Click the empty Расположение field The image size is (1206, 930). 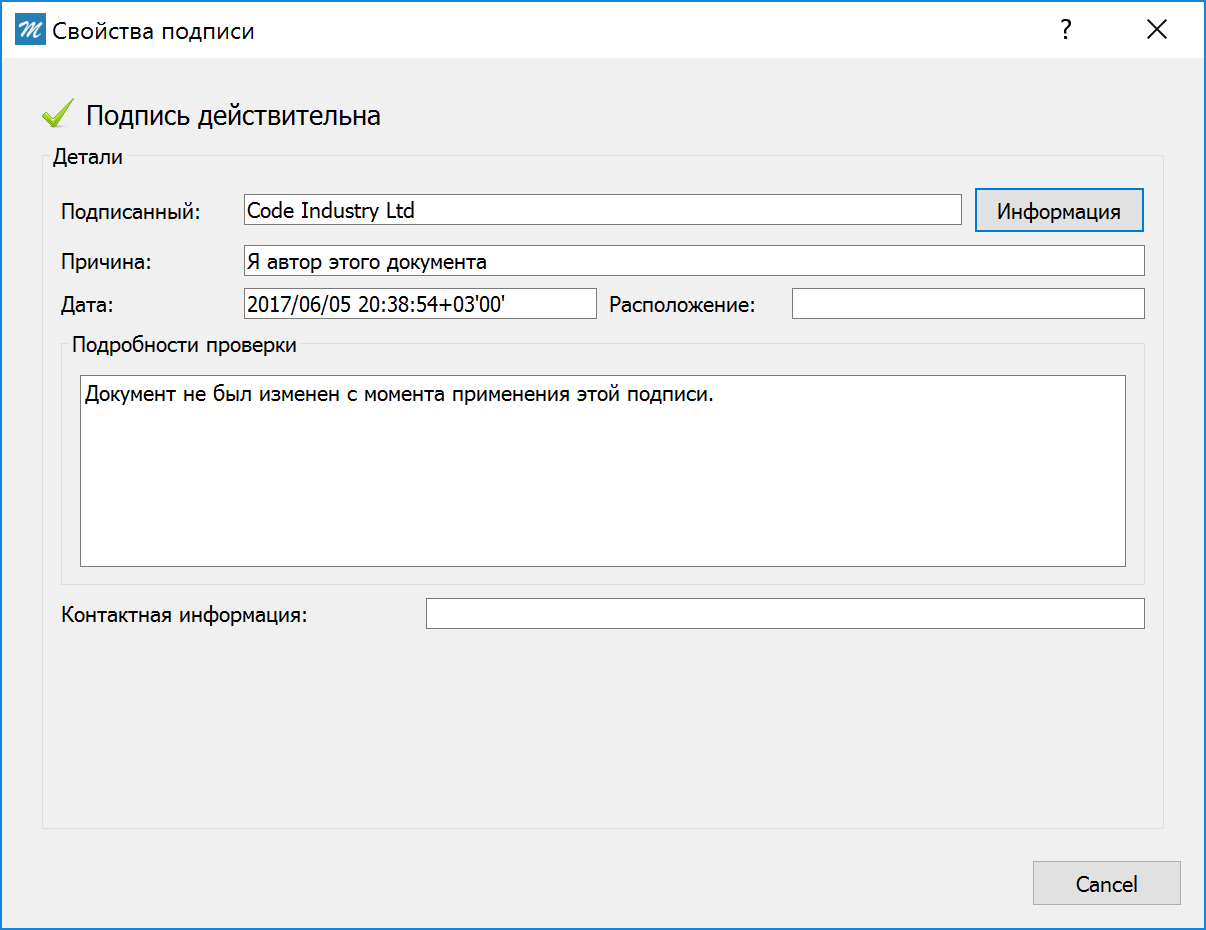(968, 304)
